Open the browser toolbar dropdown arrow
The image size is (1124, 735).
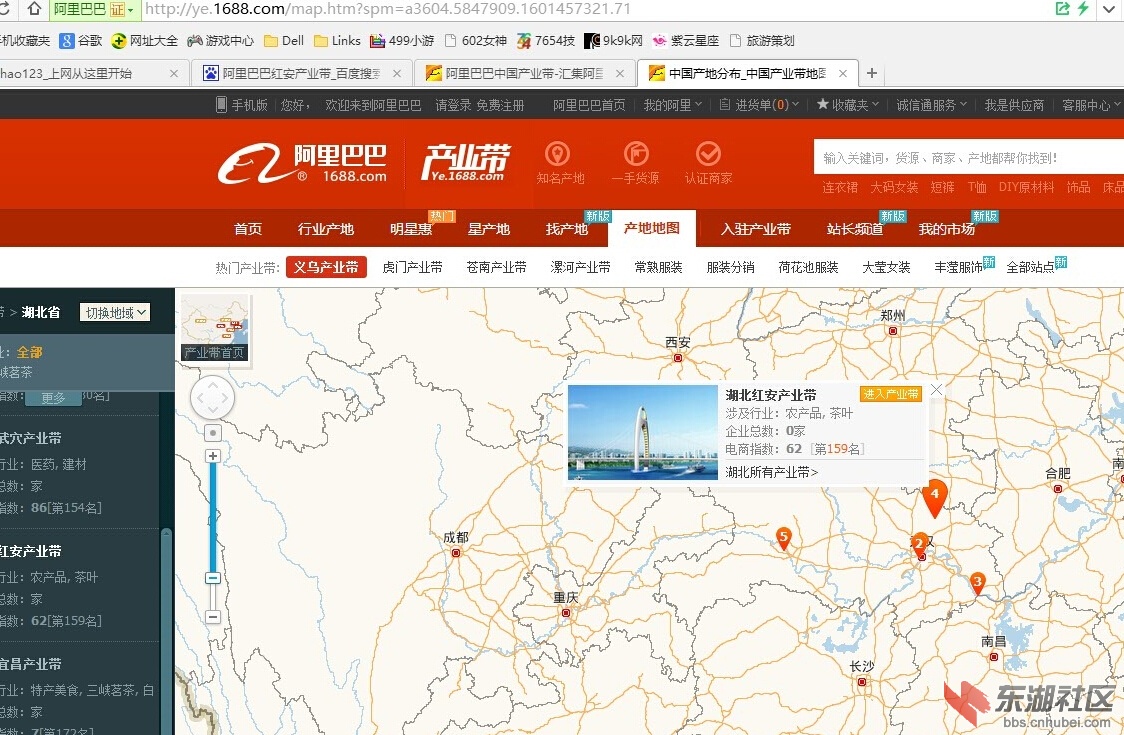click(x=1110, y=9)
